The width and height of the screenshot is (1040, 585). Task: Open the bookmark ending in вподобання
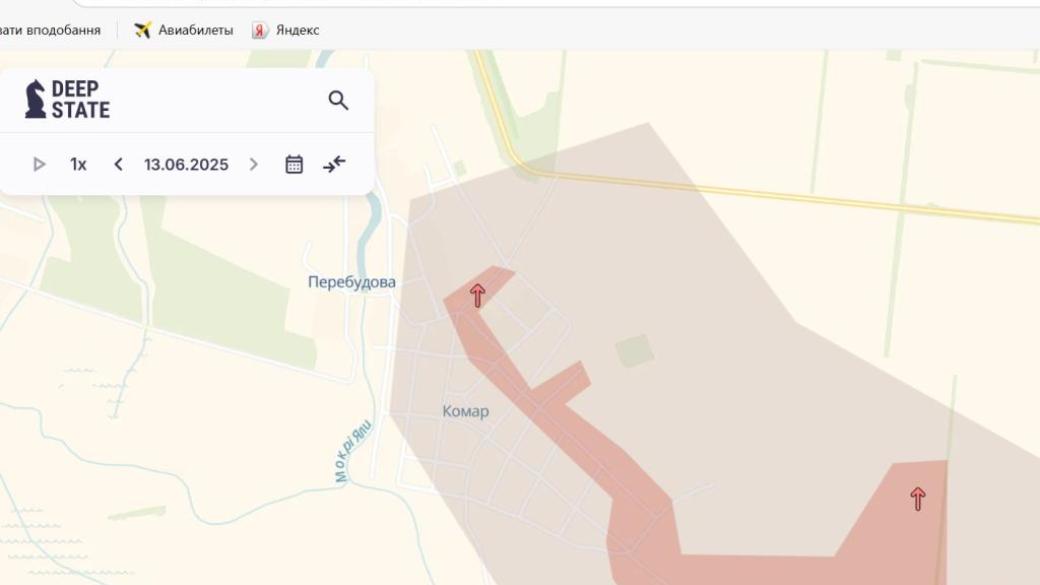click(x=50, y=30)
